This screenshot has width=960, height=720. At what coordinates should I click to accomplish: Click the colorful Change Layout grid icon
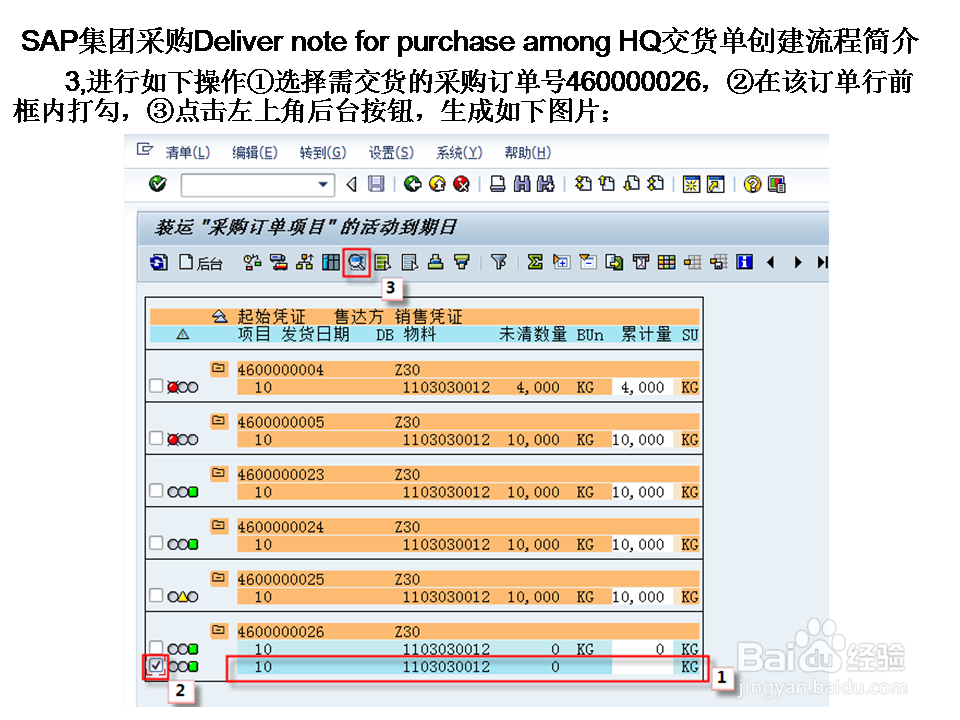(666, 263)
